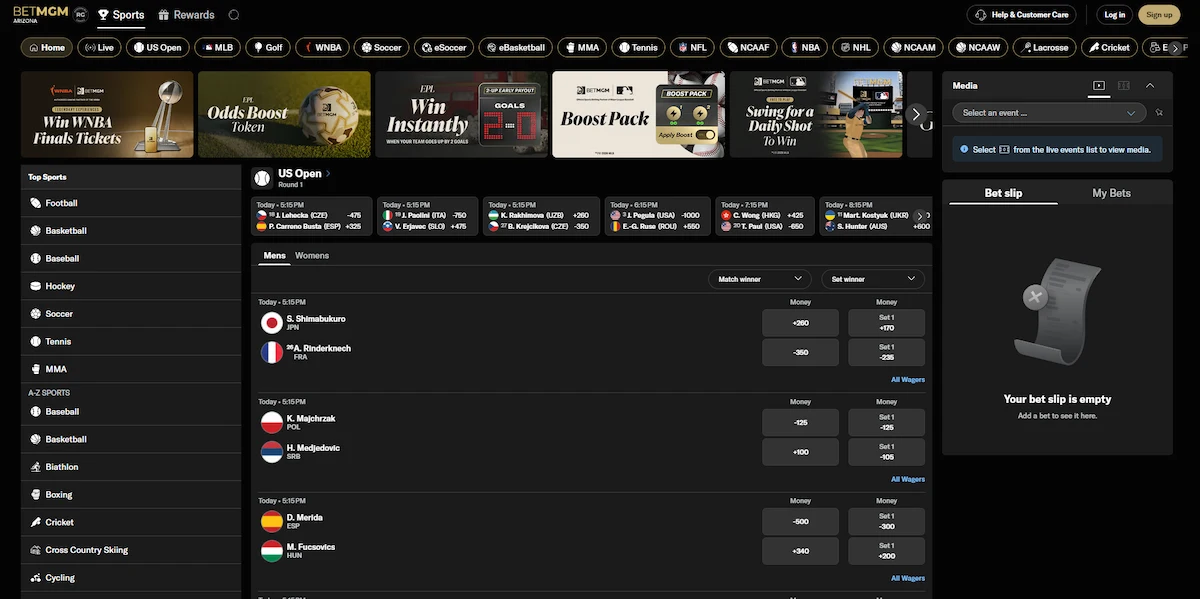Image resolution: width=1200 pixels, height=599 pixels.
Task: Click the BetMGM Arizona logo
Action: (39, 14)
